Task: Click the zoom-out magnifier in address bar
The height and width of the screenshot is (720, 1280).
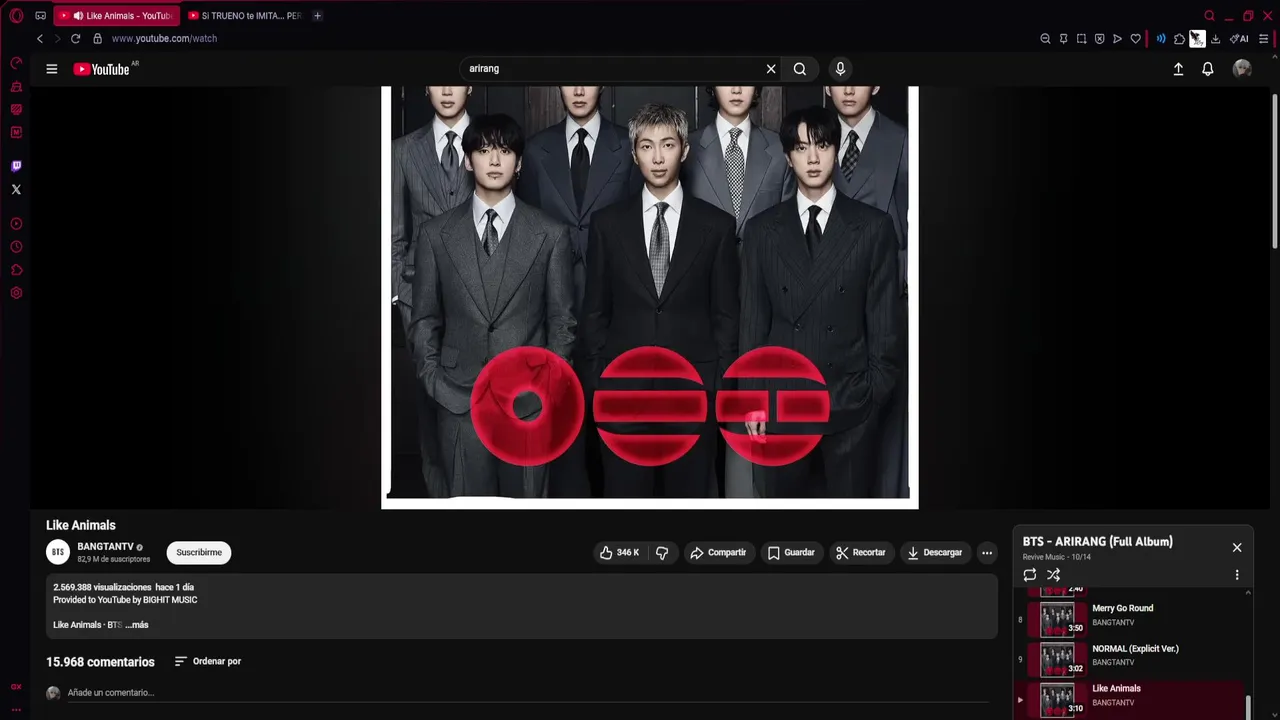Action: click(1045, 39)
